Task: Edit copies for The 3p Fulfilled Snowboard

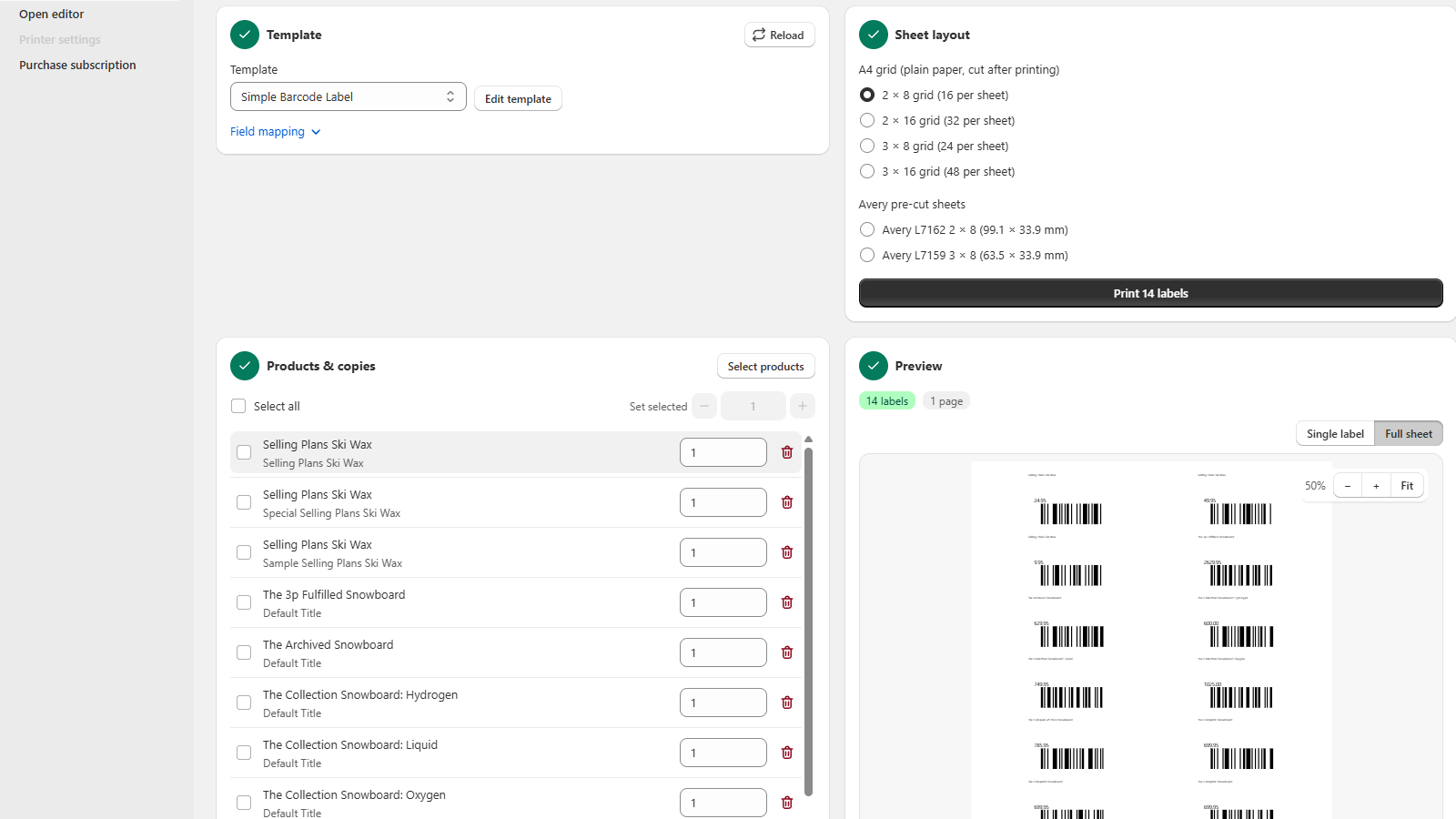Action: pos(723,602)
